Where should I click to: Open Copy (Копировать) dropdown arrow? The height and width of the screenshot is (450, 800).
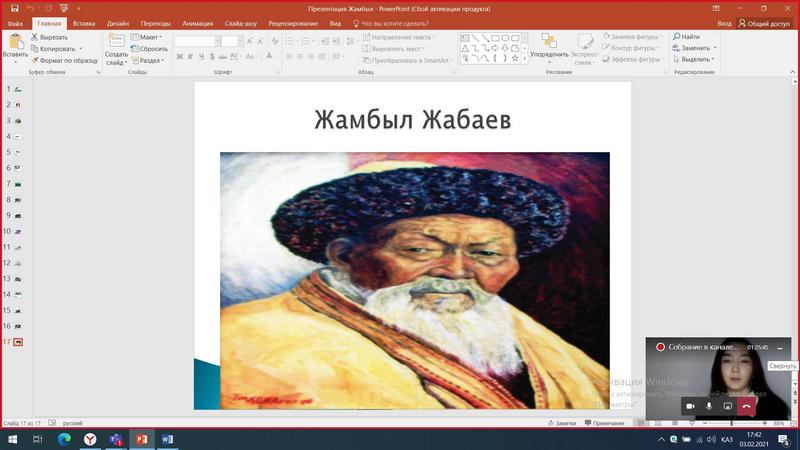coord(81,49)
